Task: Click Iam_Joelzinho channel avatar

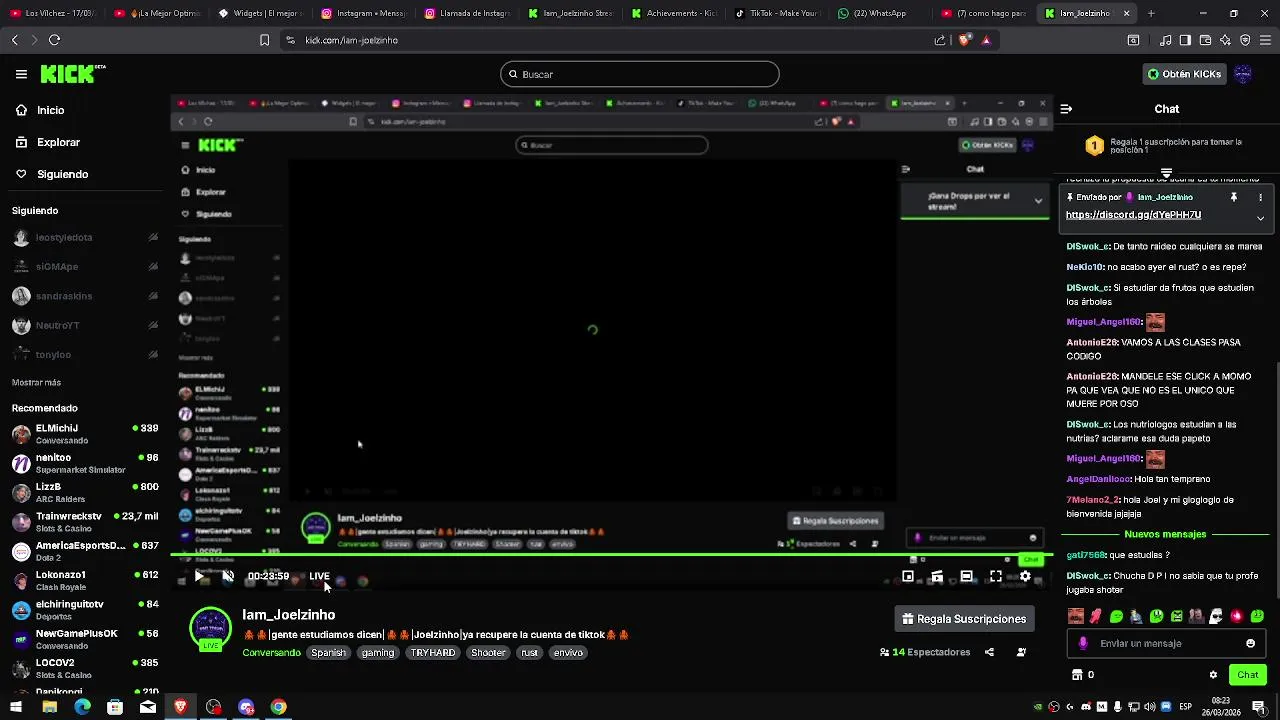Action: [x=210, y=629]
